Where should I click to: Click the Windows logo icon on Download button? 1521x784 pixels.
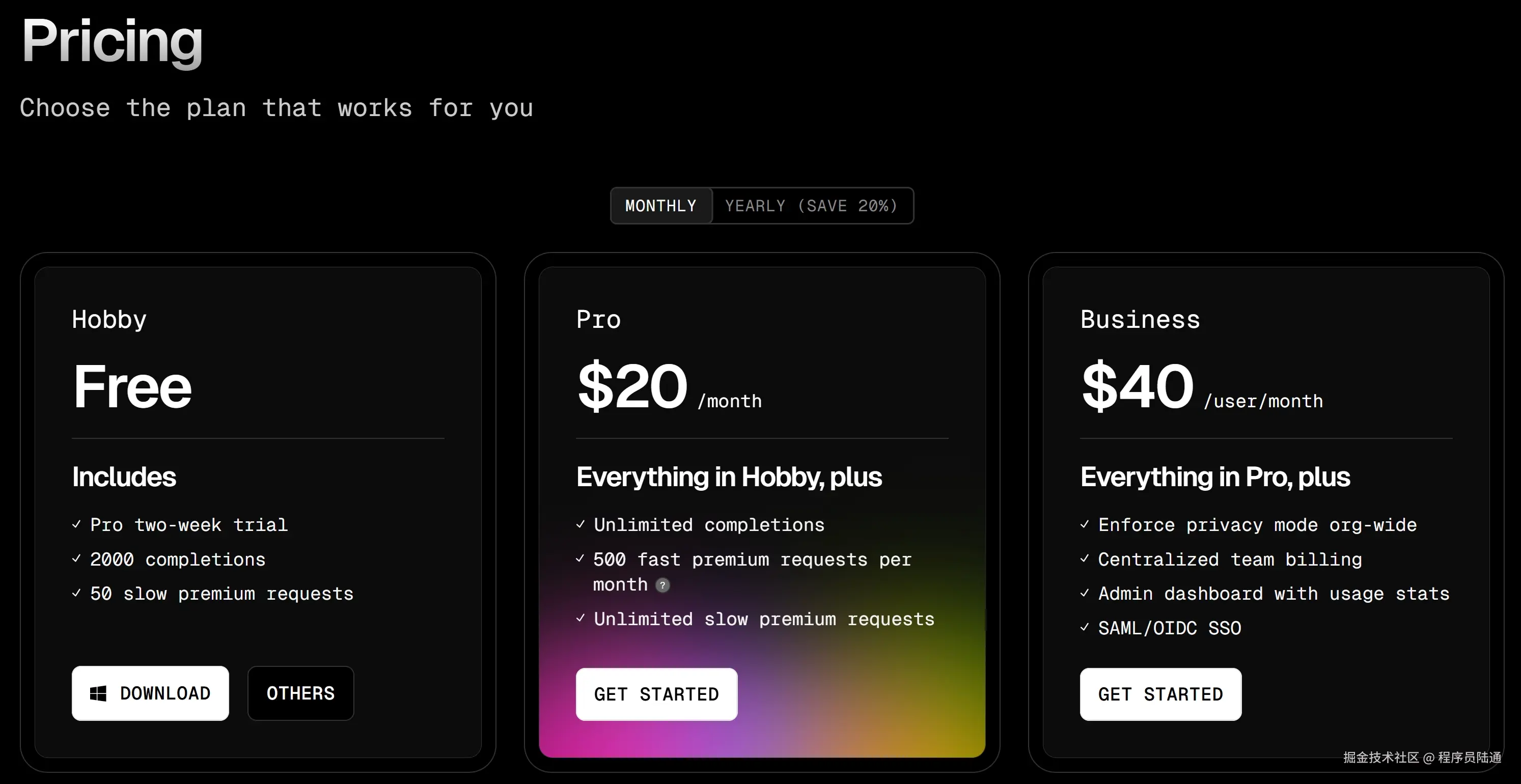98,694
